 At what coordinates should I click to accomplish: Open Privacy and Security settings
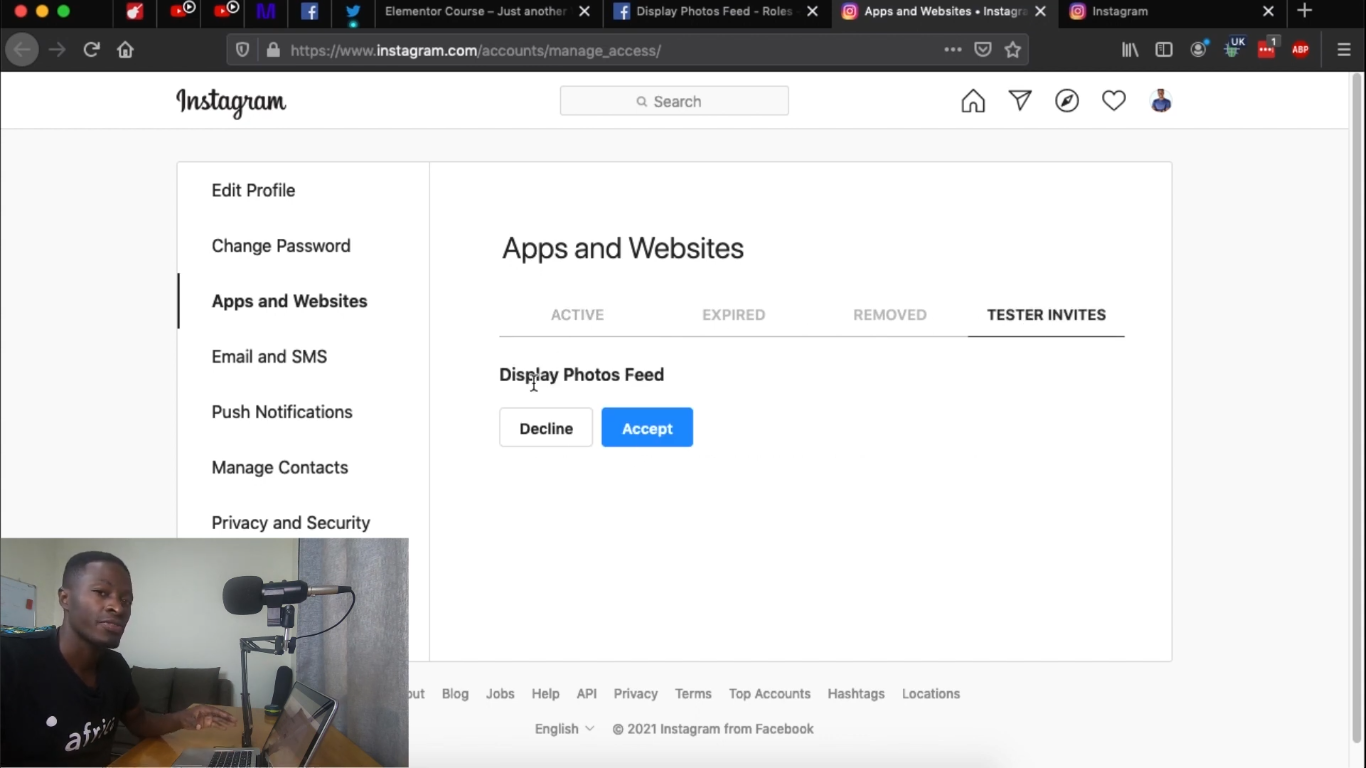click(291, 523)
